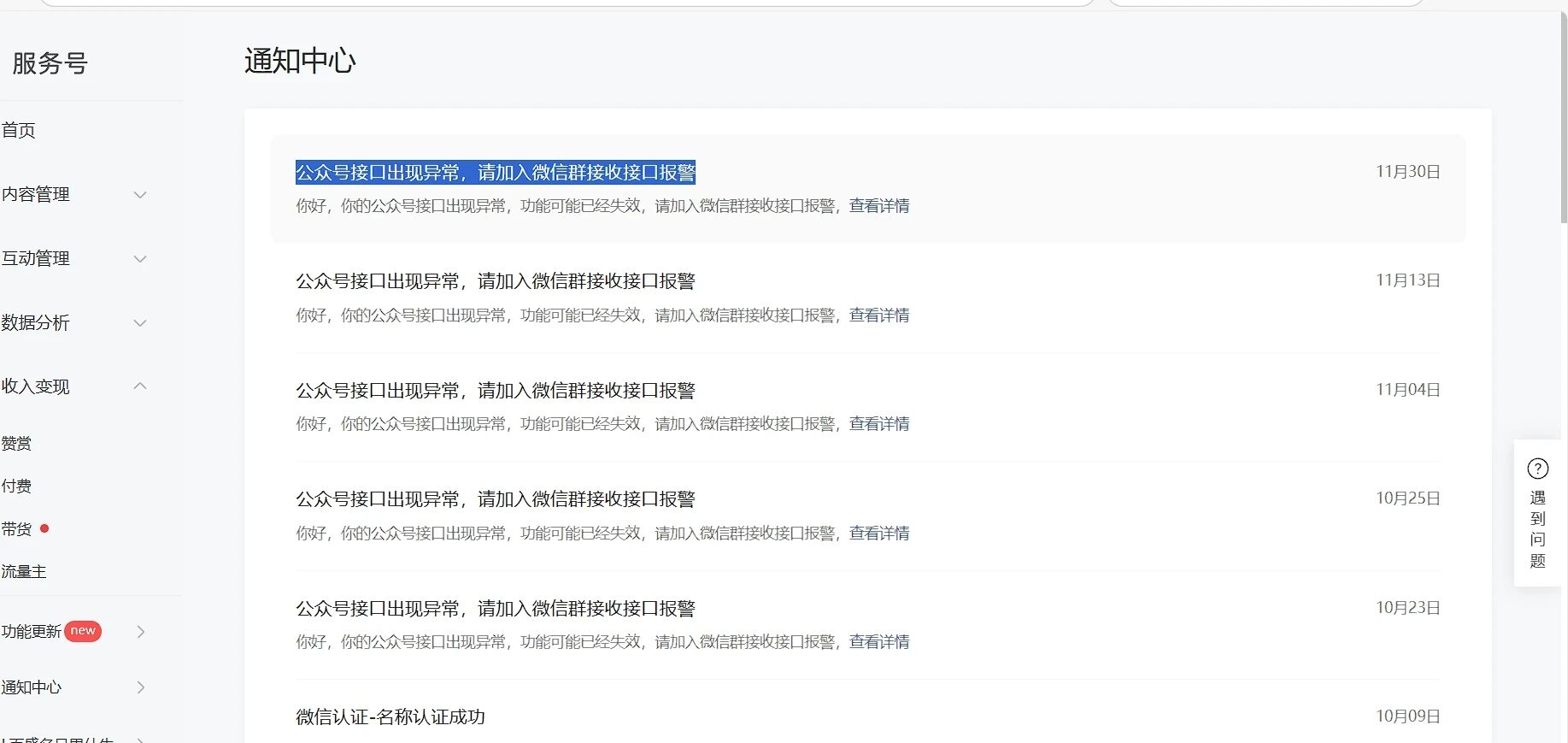Image resolution: width=1568 pixels, height=743 pixels.
Task: Click 通知中心 sidebar label
Action: tap(32, 687)
